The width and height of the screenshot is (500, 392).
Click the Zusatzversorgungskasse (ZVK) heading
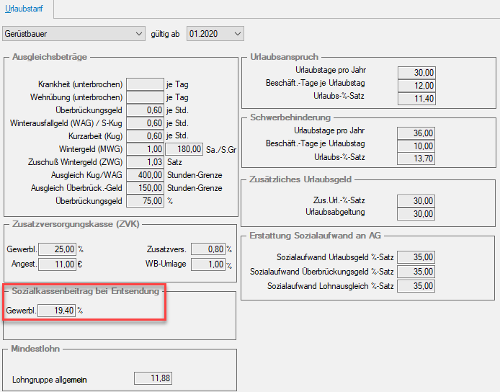click(76, 224)
